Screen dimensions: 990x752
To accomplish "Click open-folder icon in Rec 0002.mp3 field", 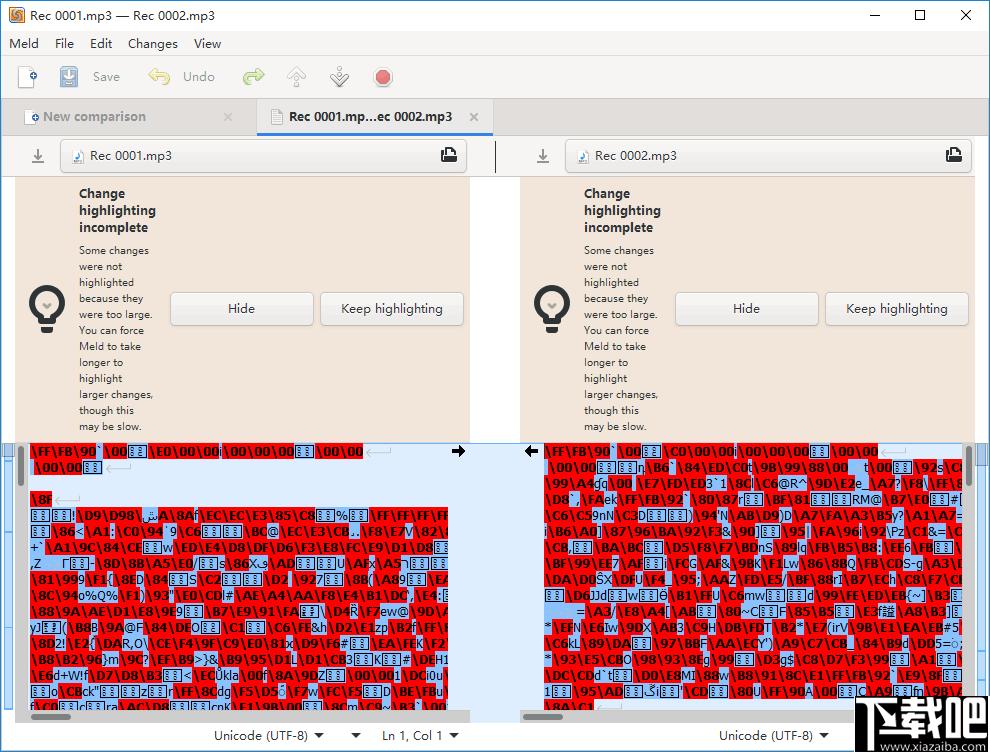I will point(954,155).
